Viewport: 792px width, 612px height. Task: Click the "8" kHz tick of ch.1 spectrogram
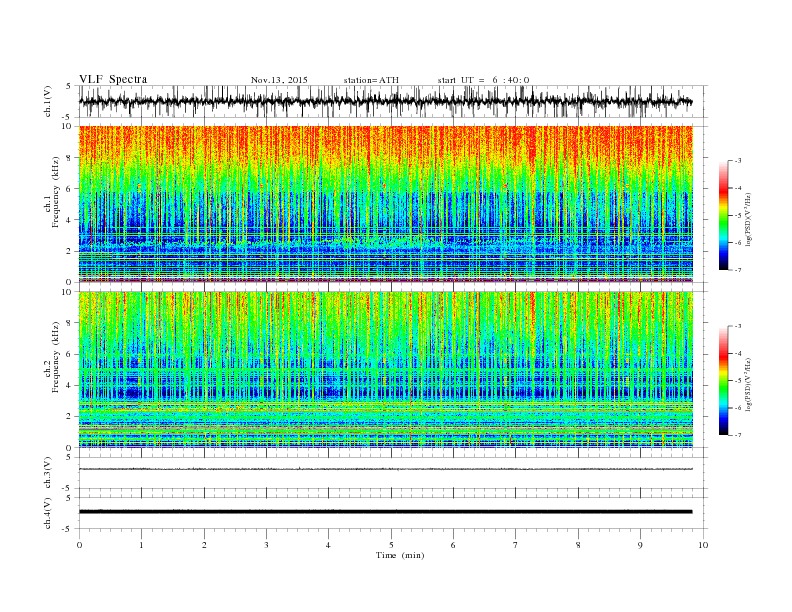point(70,158)
